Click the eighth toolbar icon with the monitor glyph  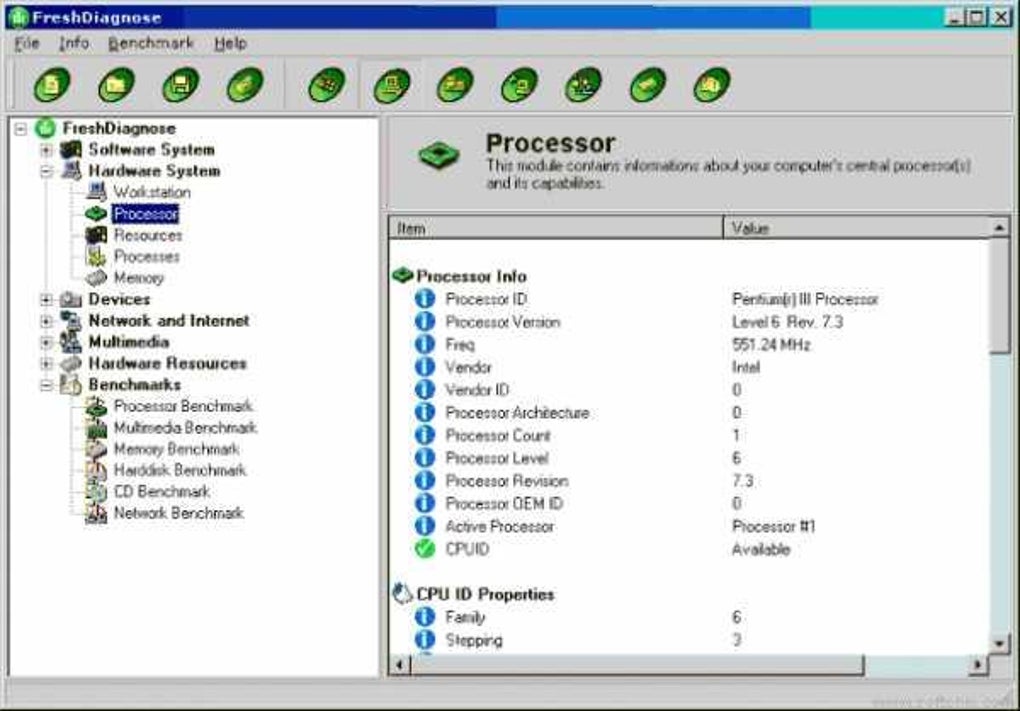[x=520, y=85]
